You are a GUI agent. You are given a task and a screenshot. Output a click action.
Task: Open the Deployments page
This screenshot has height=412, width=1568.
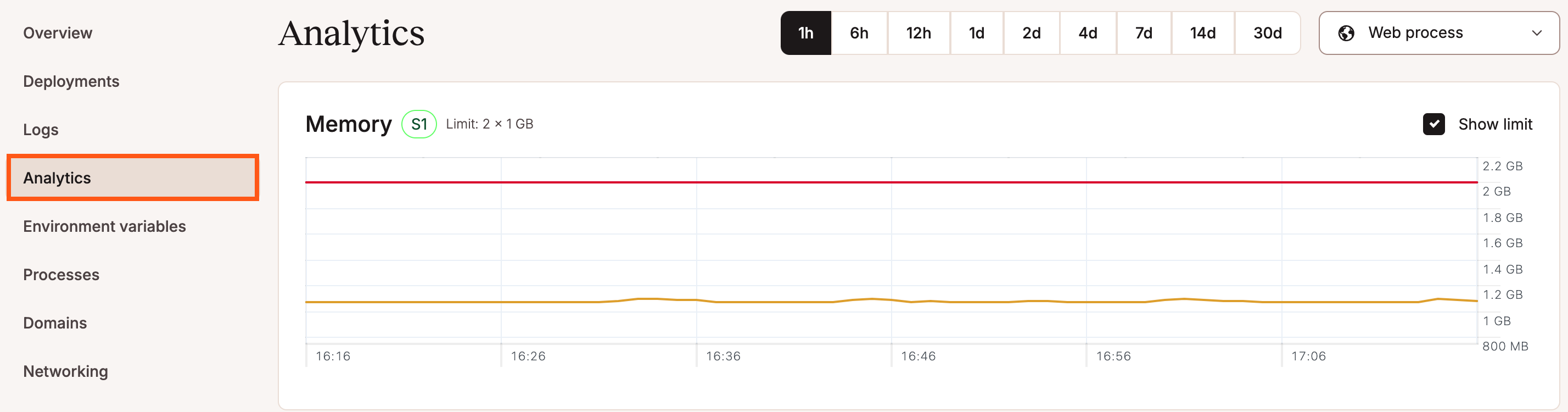tap(71, 80)
